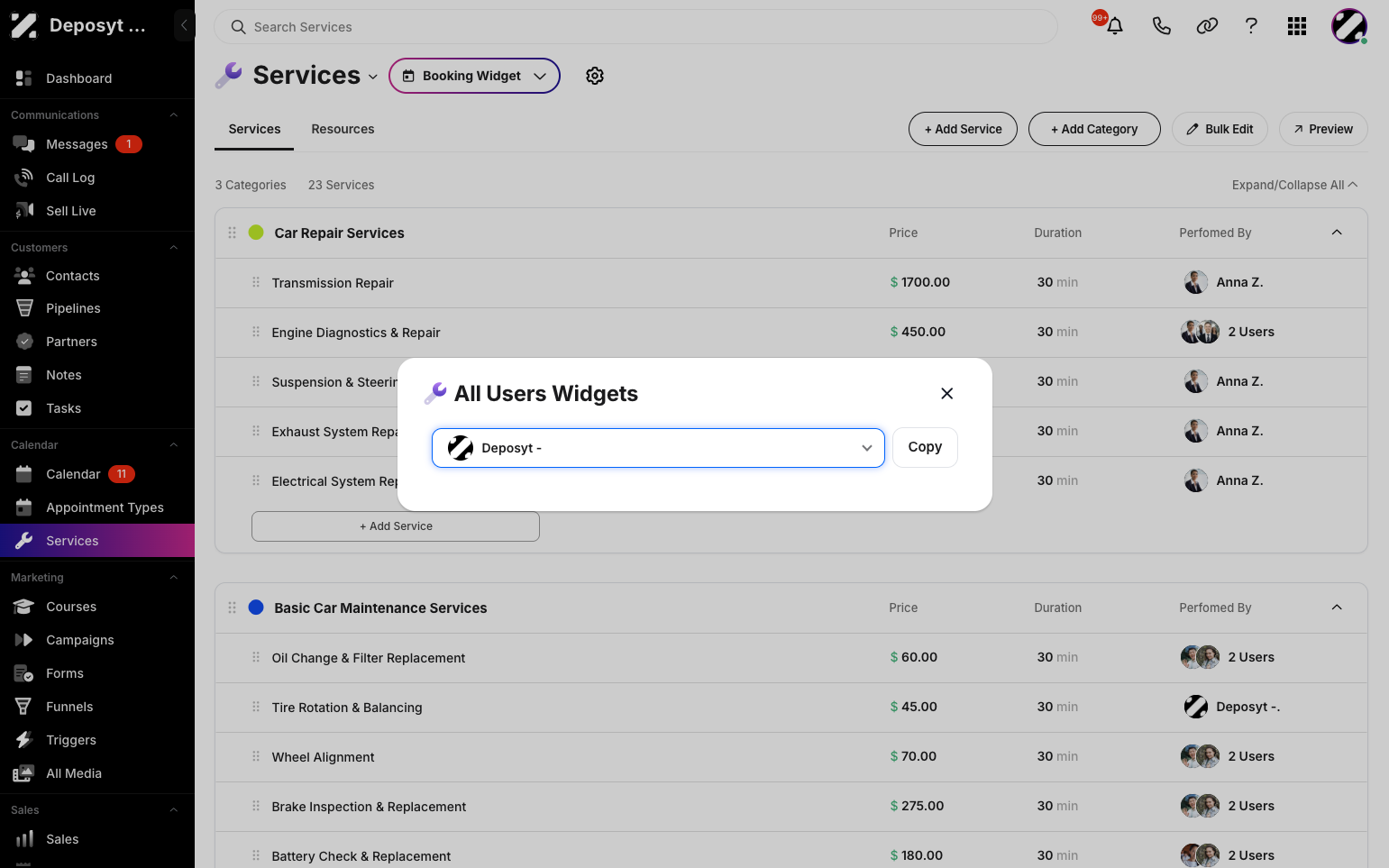The width and height of the screenshot is (1389, 868).
Task: Click the top Add Service button
Action: coord(963,129)
